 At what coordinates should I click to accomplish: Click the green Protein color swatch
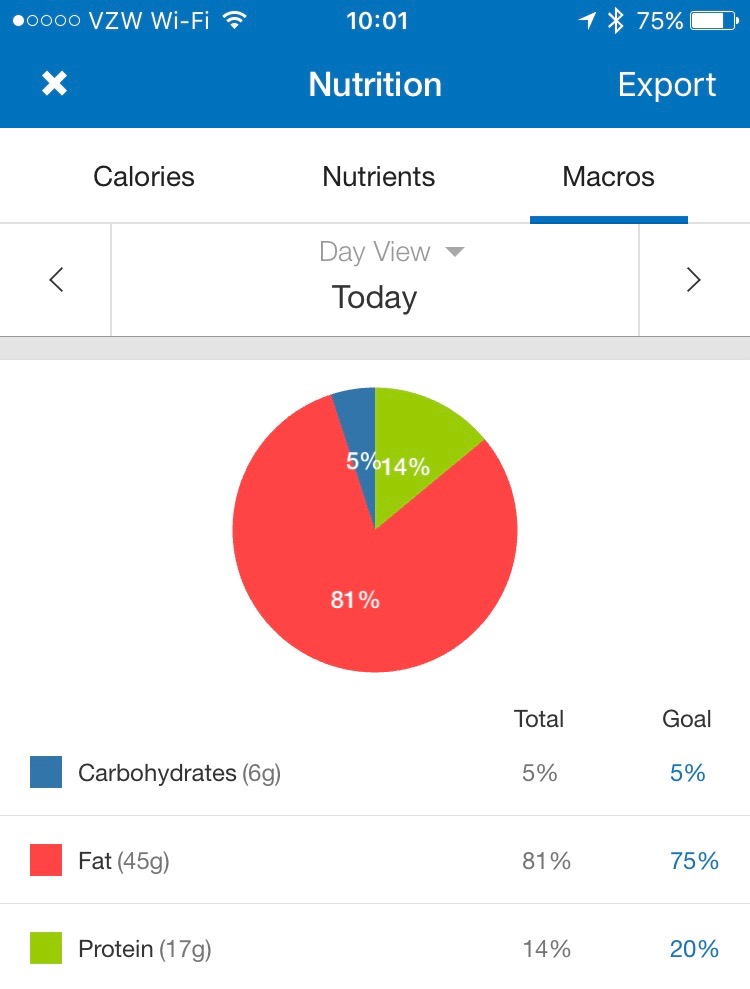pyautogui.click(x=46, y=948)
